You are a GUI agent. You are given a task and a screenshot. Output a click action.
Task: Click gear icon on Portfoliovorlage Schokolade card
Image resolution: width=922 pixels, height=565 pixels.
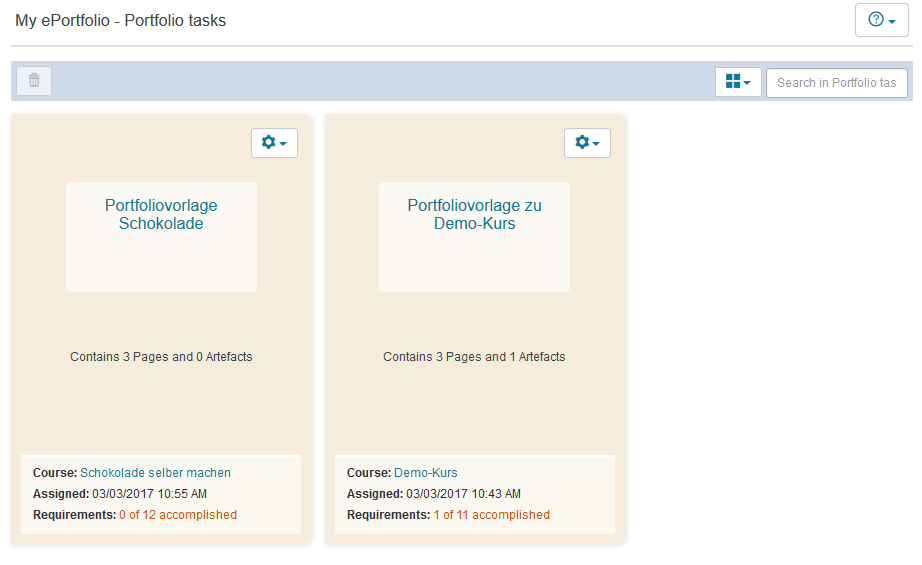tap(268, 143)
